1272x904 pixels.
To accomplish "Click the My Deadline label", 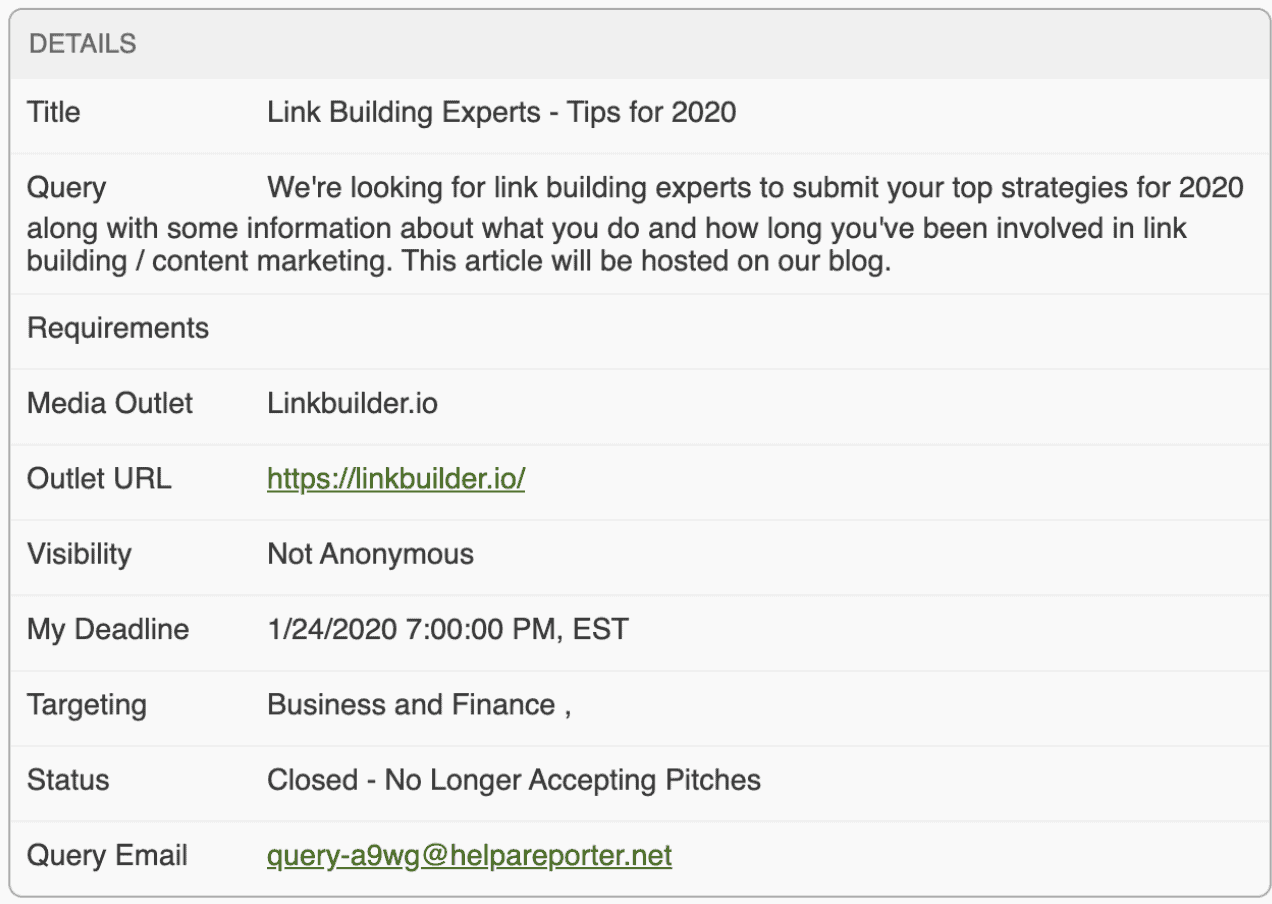I will 108,630.
